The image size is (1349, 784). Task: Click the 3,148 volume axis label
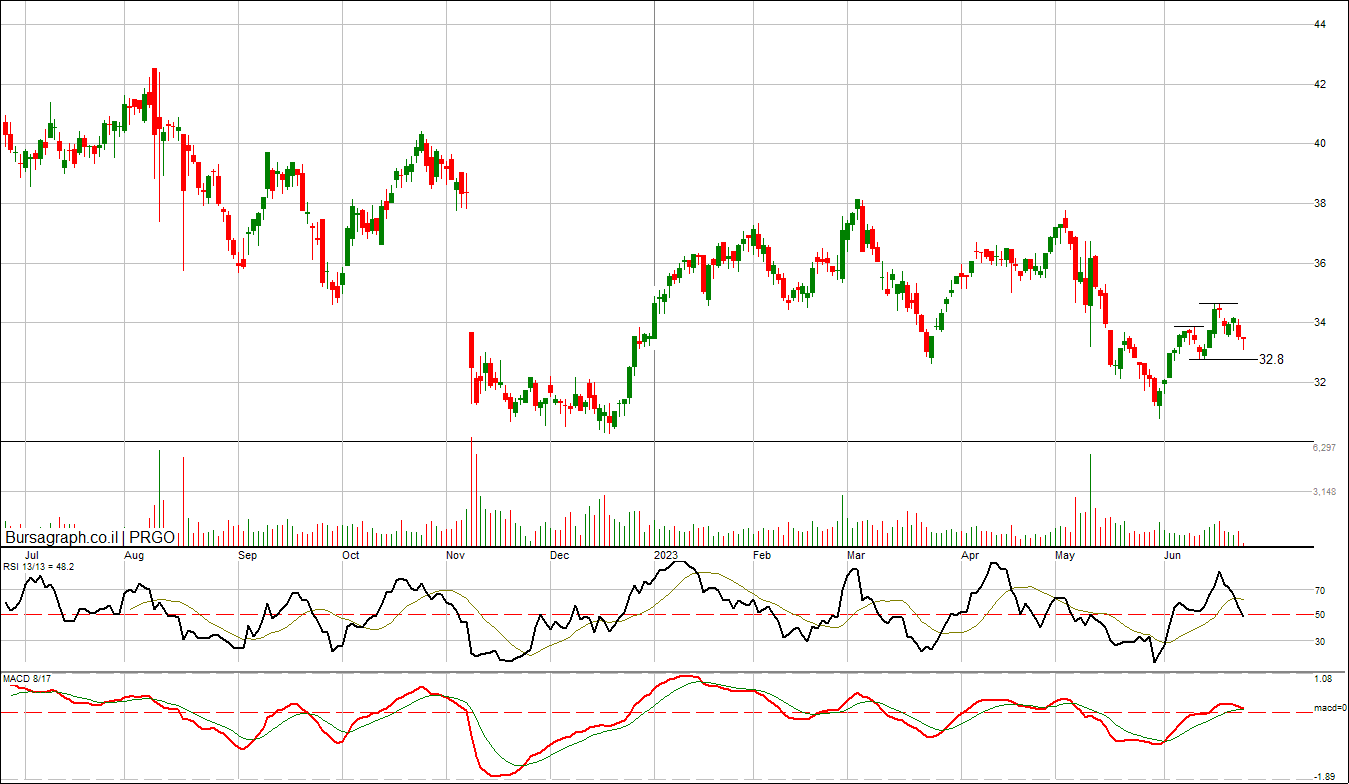(x=1323, y=492)
